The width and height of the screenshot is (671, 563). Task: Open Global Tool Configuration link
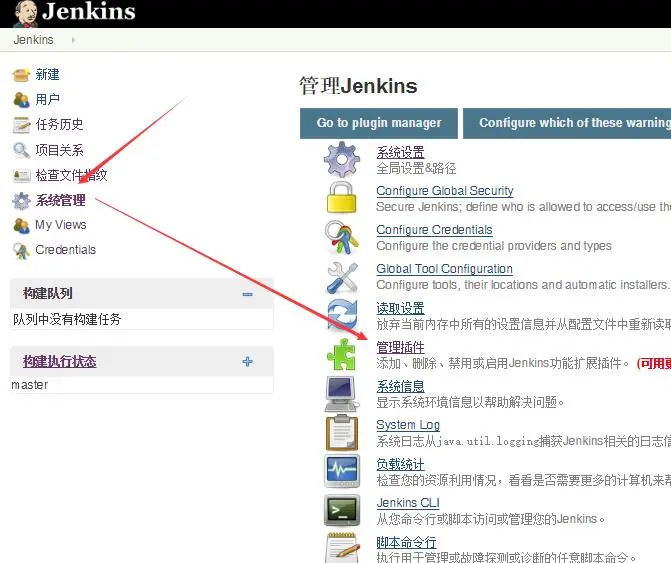pyautogui.click(x=444, y=269)
